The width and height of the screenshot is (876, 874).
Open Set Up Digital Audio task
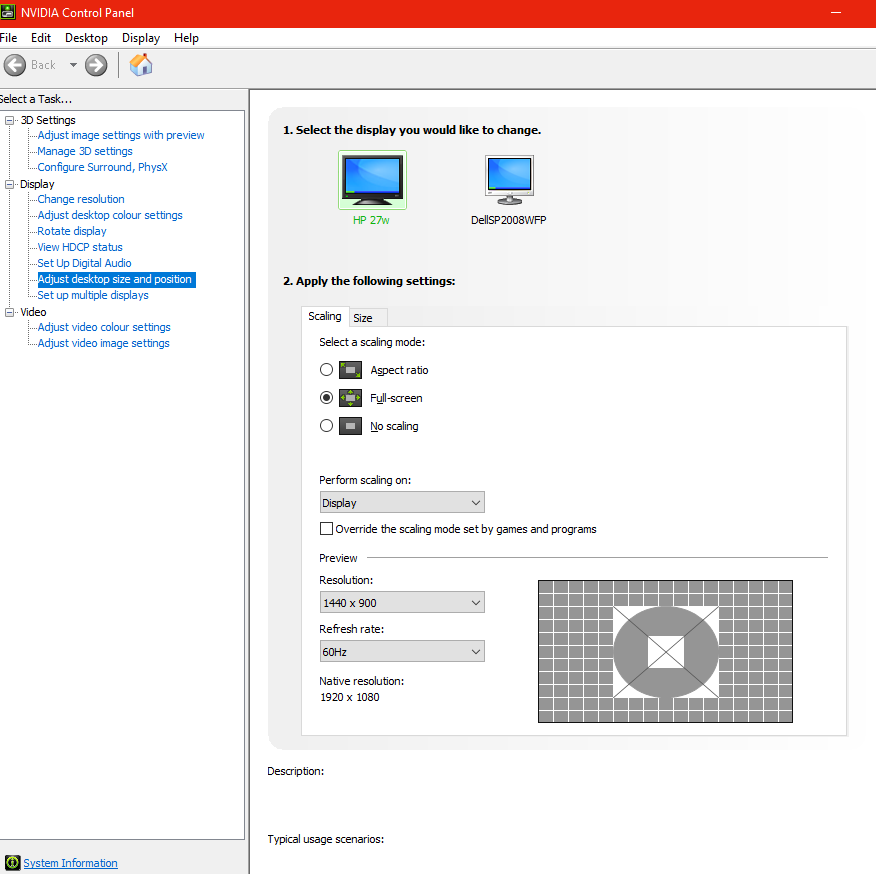tap(84, 263)
